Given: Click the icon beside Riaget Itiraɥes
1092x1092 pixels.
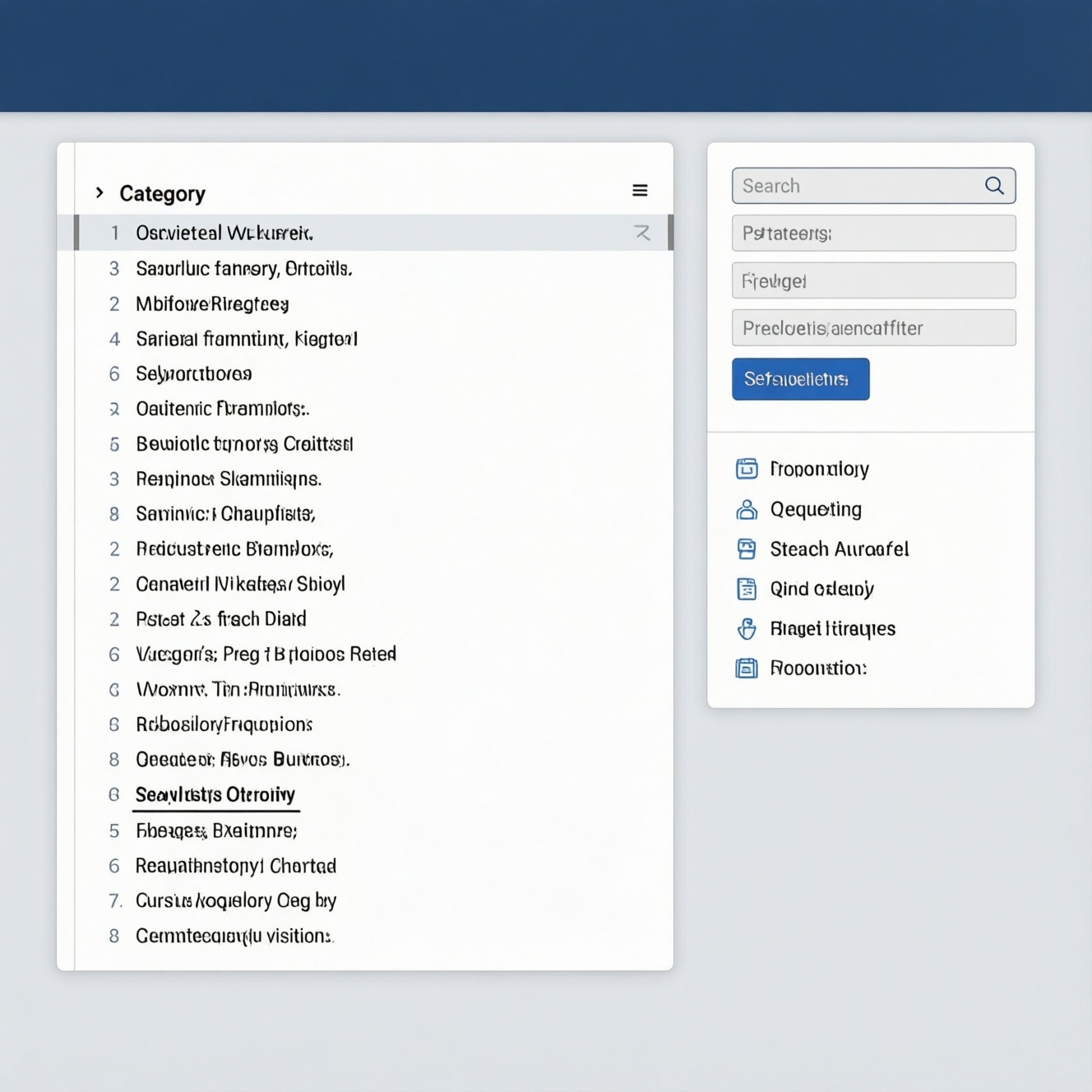Looking at the screenshot, I should [x=747, y=628].
